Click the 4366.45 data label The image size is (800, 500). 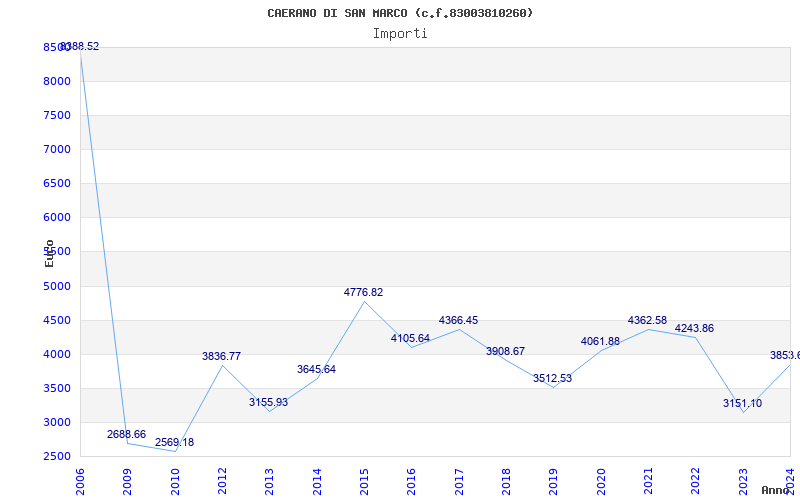458,320
